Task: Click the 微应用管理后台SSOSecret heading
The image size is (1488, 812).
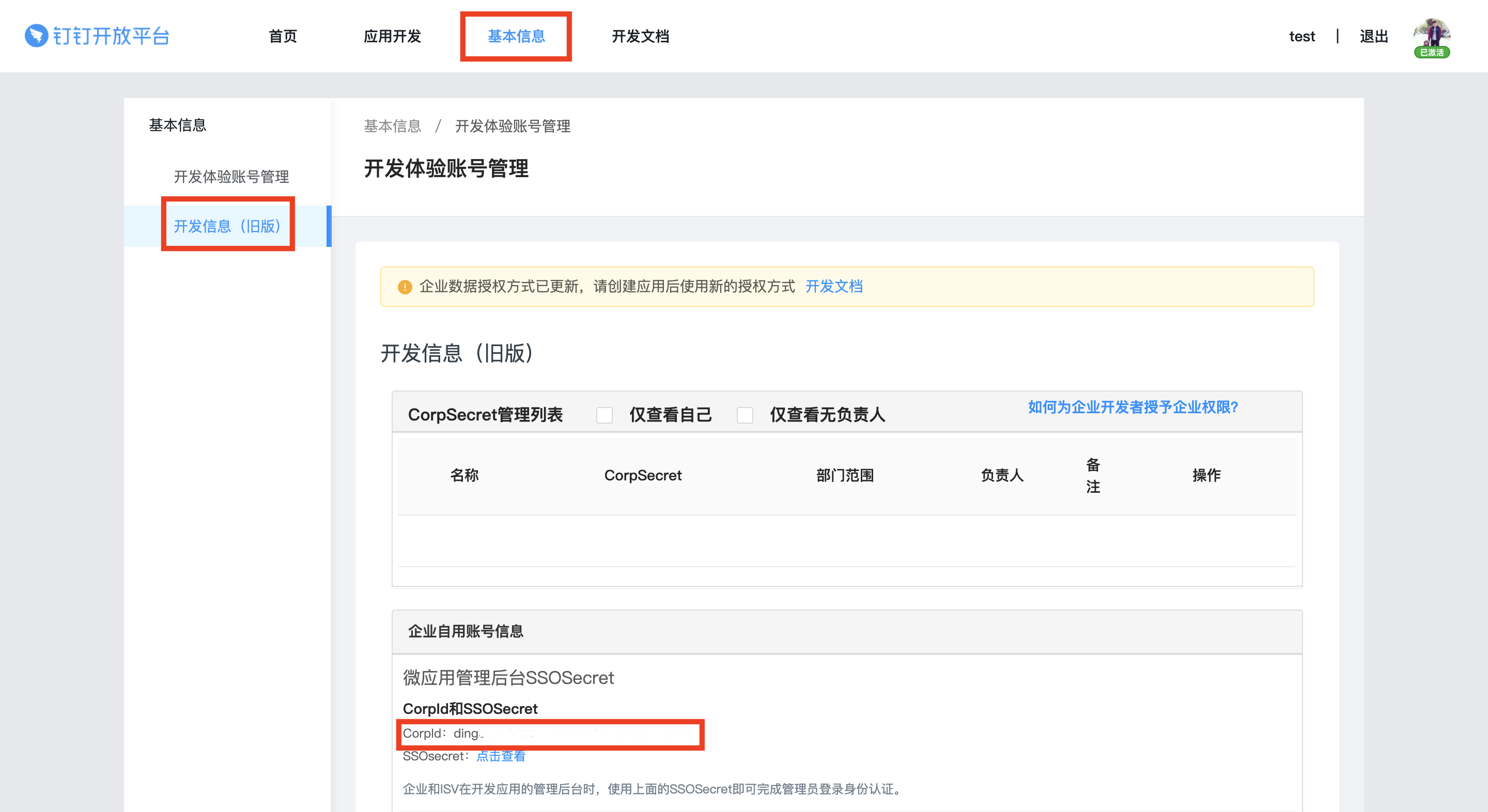Action: click(x=508, y=677)
